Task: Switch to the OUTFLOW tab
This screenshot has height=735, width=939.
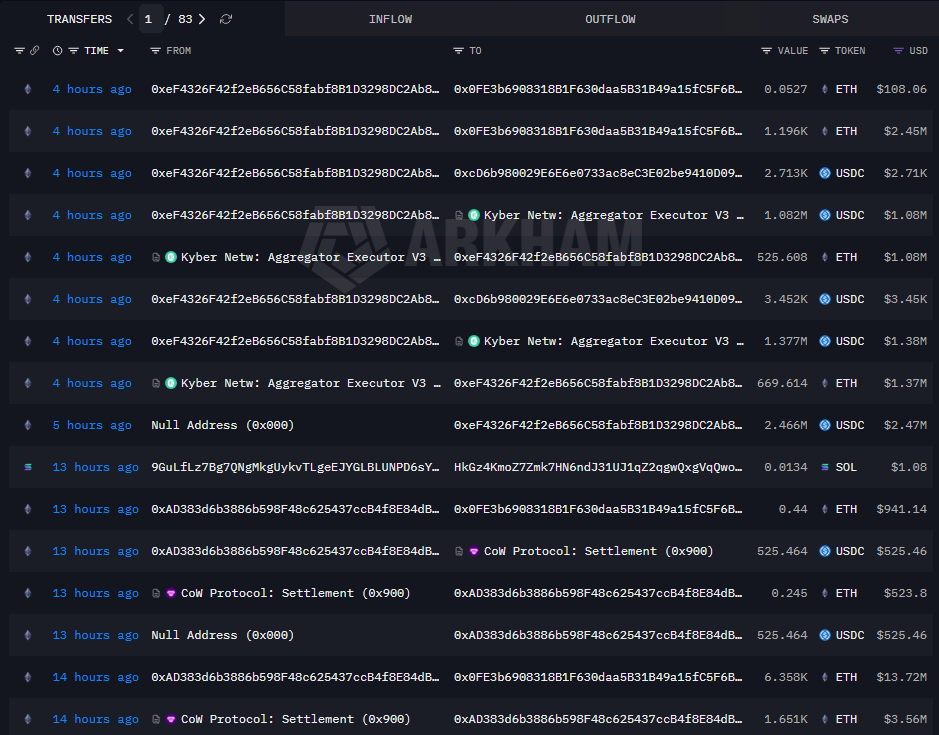Action: pyautogui.click(x=610, y=19)
